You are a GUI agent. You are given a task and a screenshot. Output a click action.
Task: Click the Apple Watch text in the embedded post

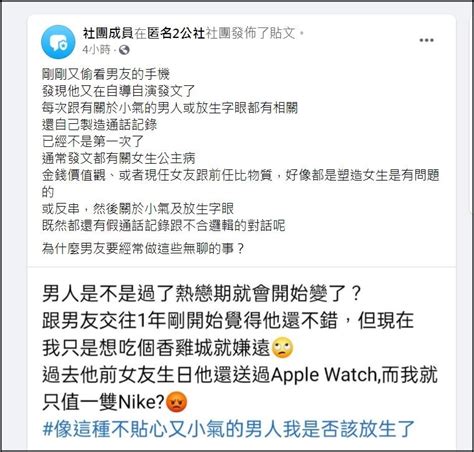click(x=324, y=375)
